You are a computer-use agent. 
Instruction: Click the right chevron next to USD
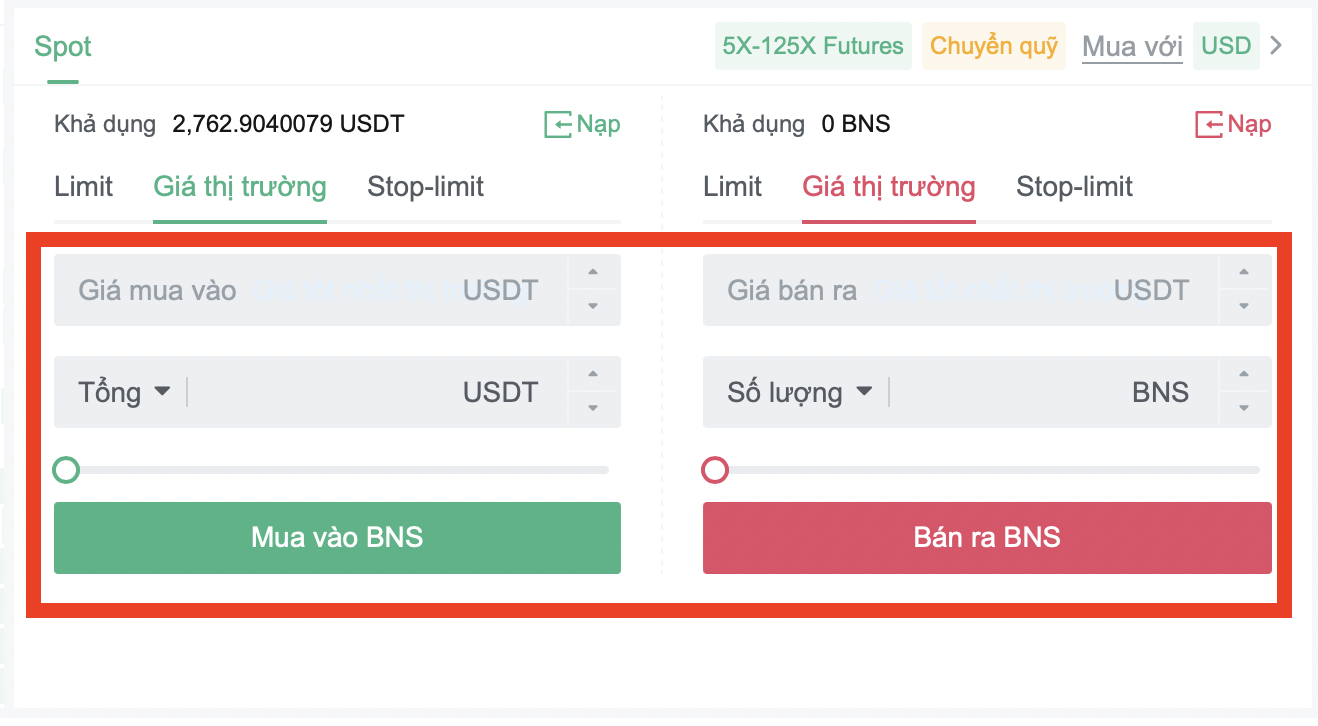coord(1275,46)
